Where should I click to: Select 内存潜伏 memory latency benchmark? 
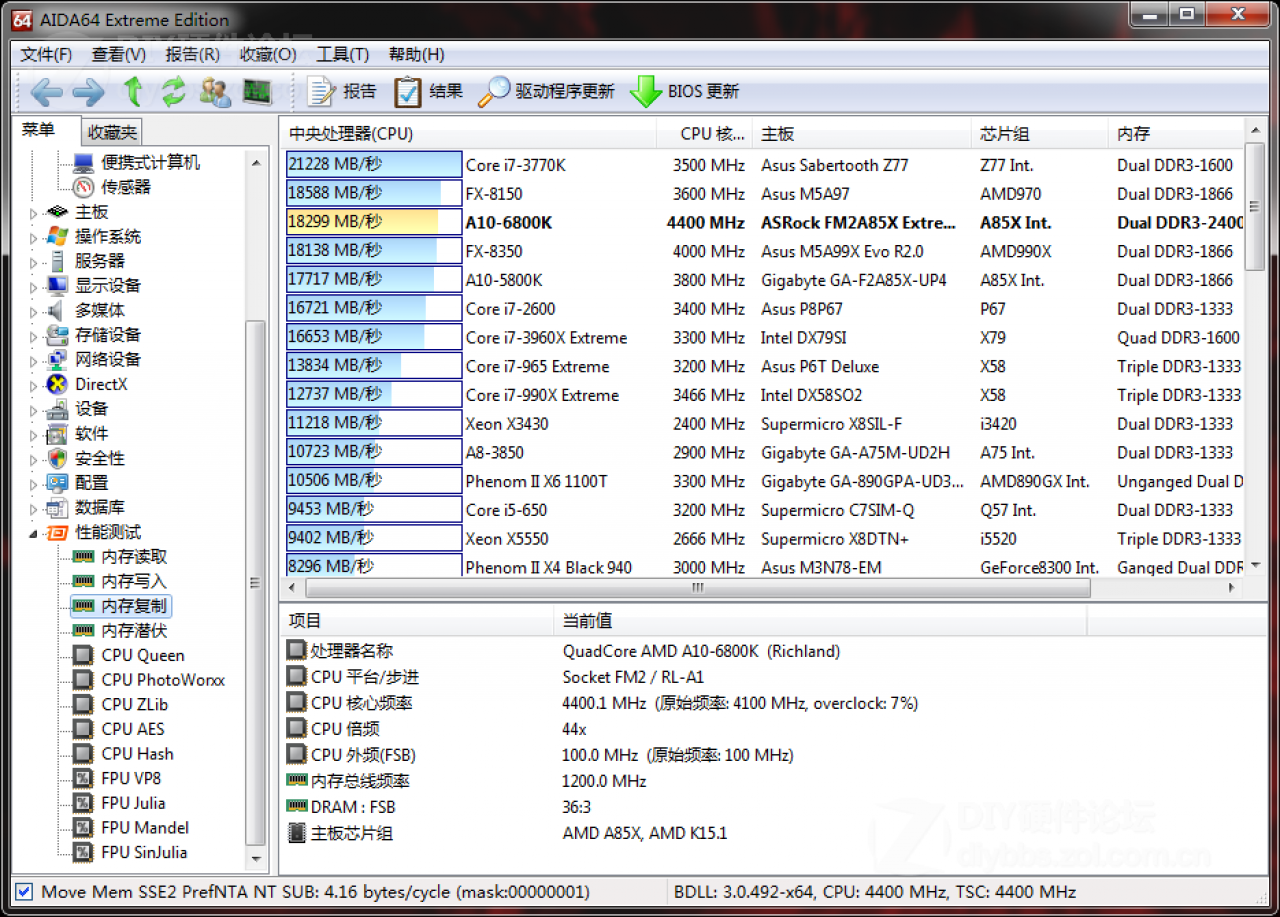pyautogui.click(x=134, y=631)
